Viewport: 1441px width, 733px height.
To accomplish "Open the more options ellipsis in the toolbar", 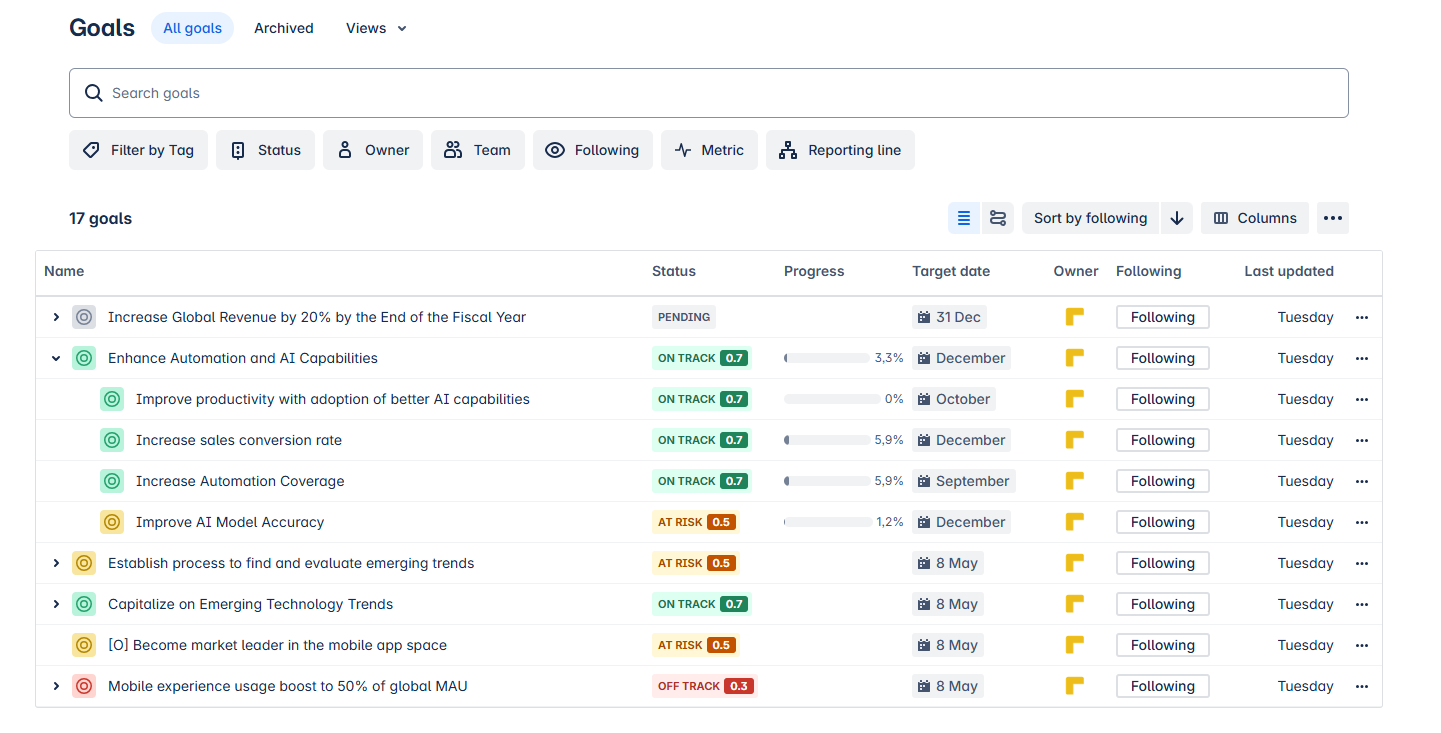I will 1332,217.
